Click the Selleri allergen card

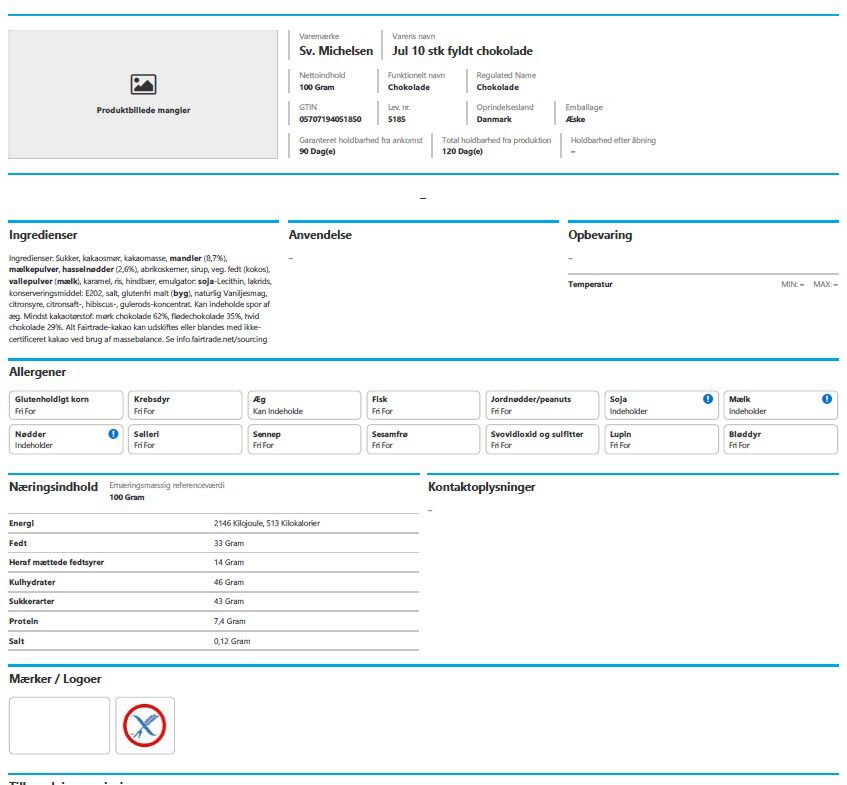185,440
